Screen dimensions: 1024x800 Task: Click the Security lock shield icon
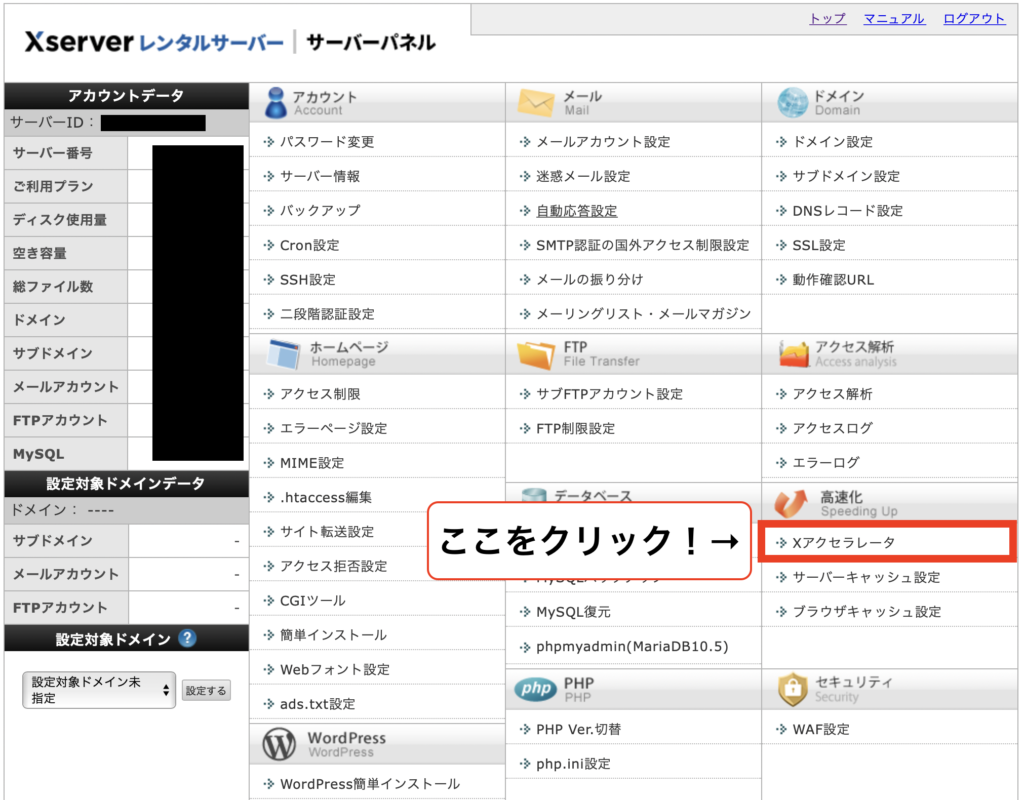coord(793,689)
